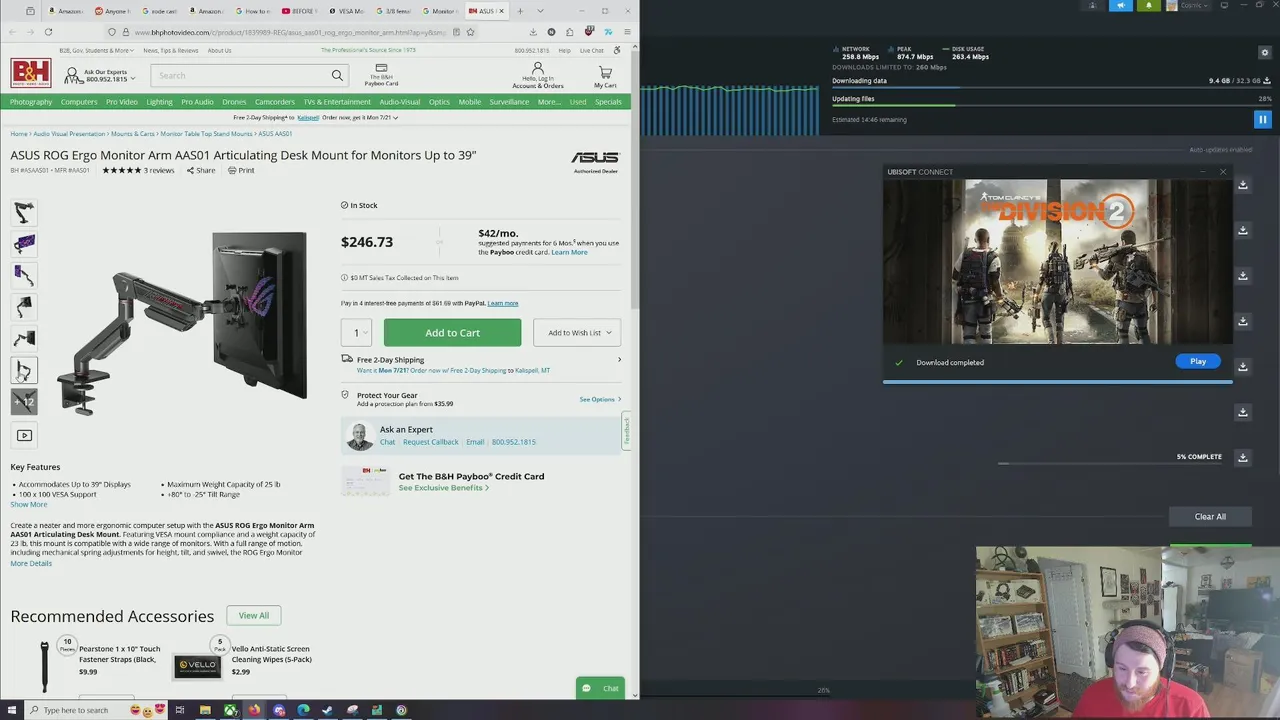Open the quantity dropdown next to Add to Cart
1280x720 pixels.
(x=356, y=333)
